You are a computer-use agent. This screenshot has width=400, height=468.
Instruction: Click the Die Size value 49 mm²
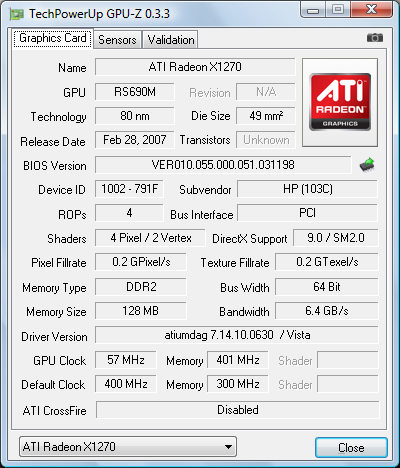click(x=266, y=116)
